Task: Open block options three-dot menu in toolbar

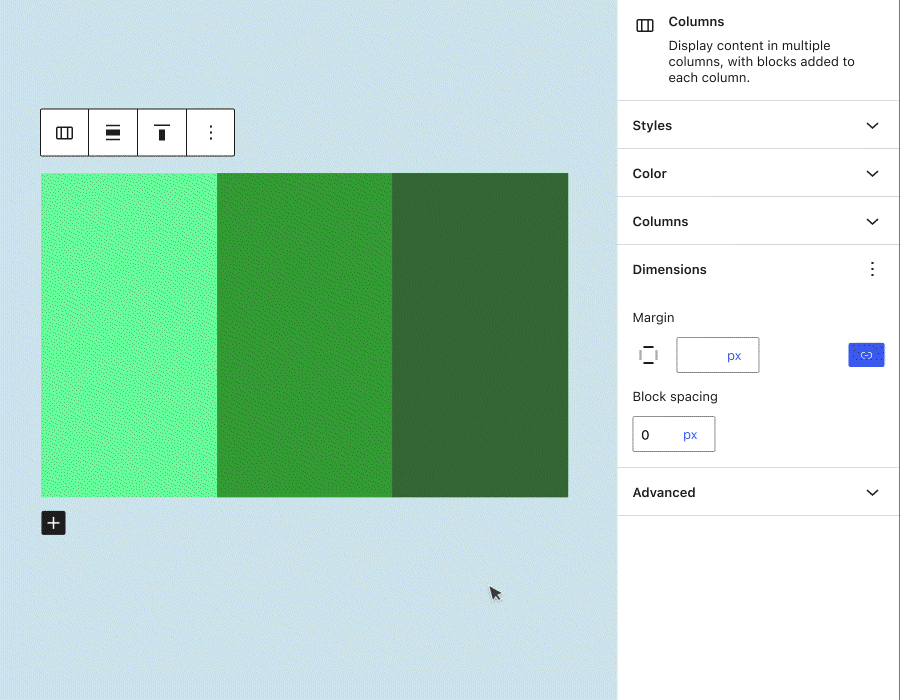Action: tap(211, 133)
